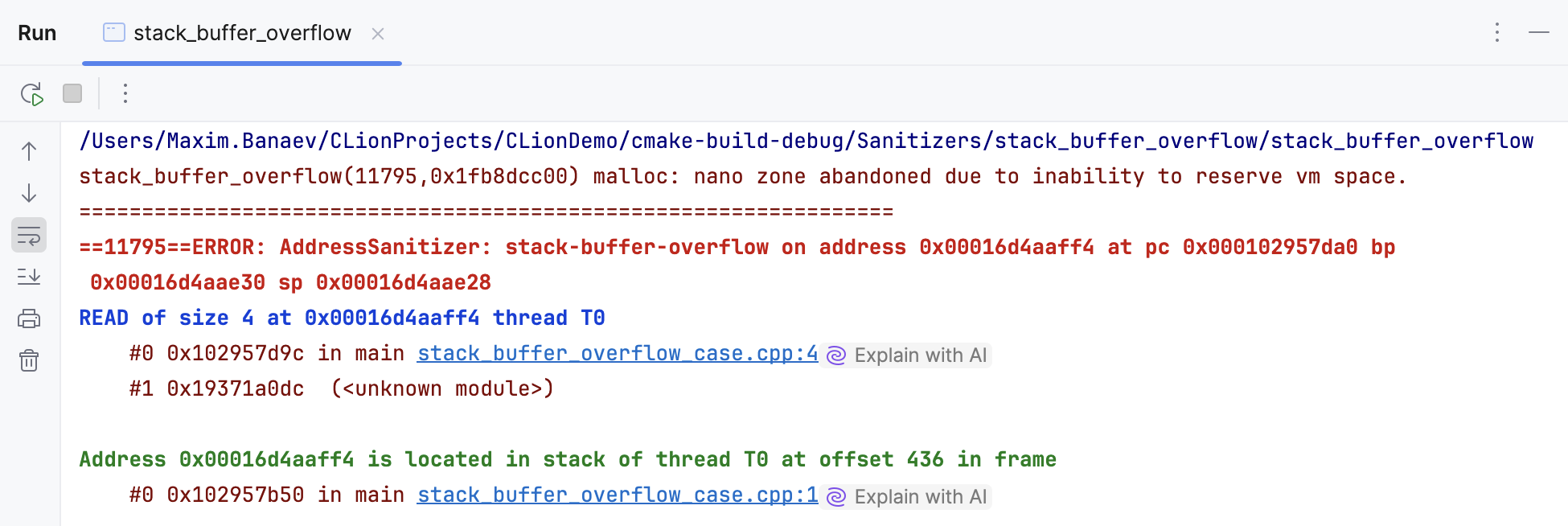Click Explain with AI for the READ frame
This screenshot has height=526, width=1568.
(x=920, y=355)
